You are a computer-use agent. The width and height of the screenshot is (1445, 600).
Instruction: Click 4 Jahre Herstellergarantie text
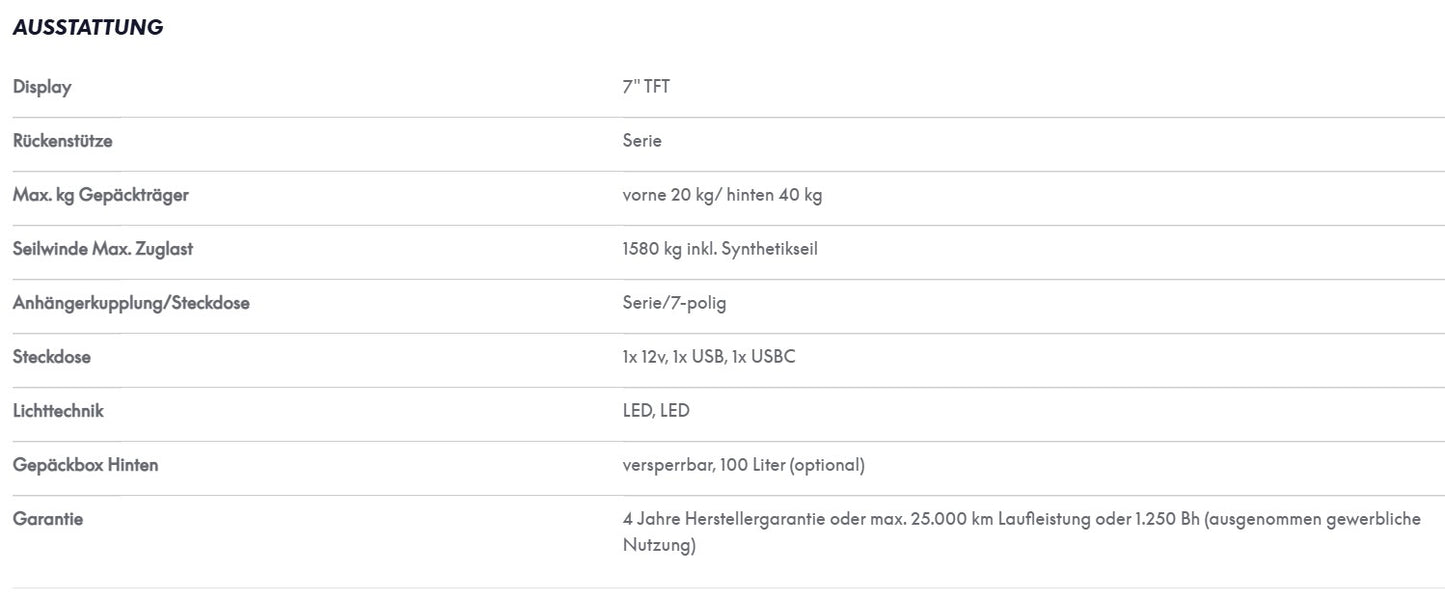[x=724, y=519]
